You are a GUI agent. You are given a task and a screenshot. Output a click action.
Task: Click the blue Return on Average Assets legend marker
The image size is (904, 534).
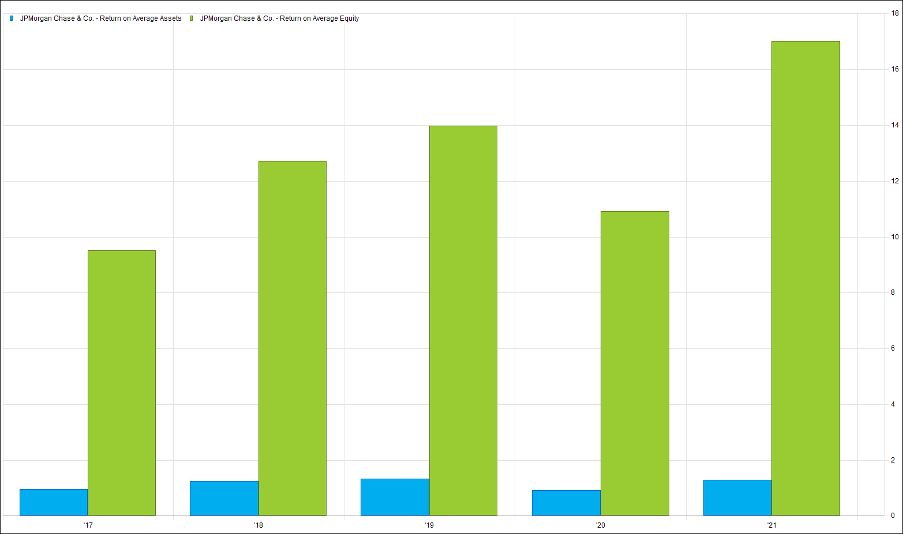[11, 19]
